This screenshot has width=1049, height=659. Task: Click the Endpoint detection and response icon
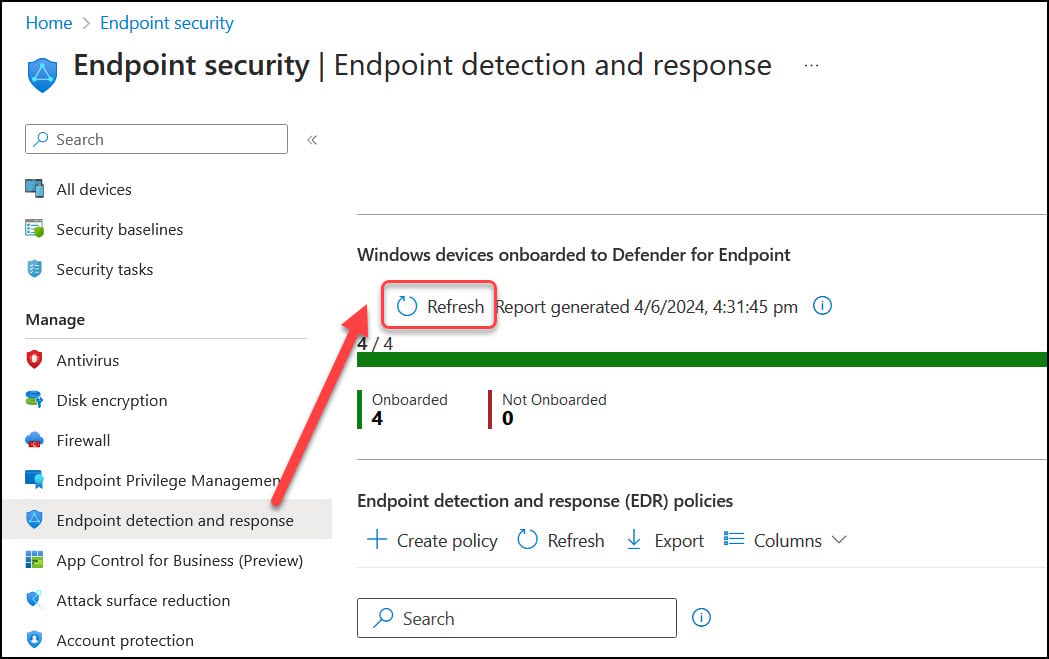pos(34,520)
